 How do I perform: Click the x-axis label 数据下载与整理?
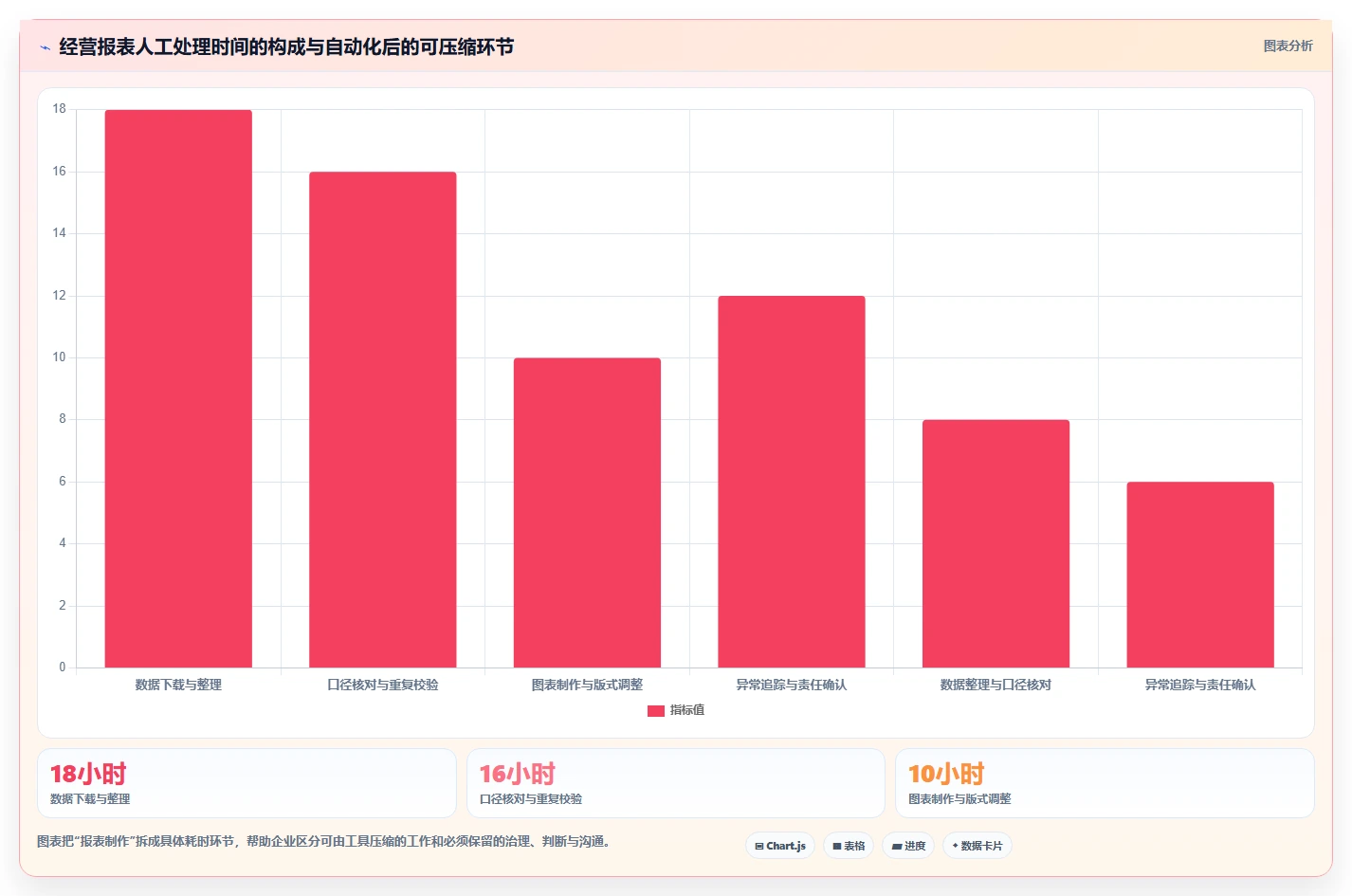pos(178,685)
